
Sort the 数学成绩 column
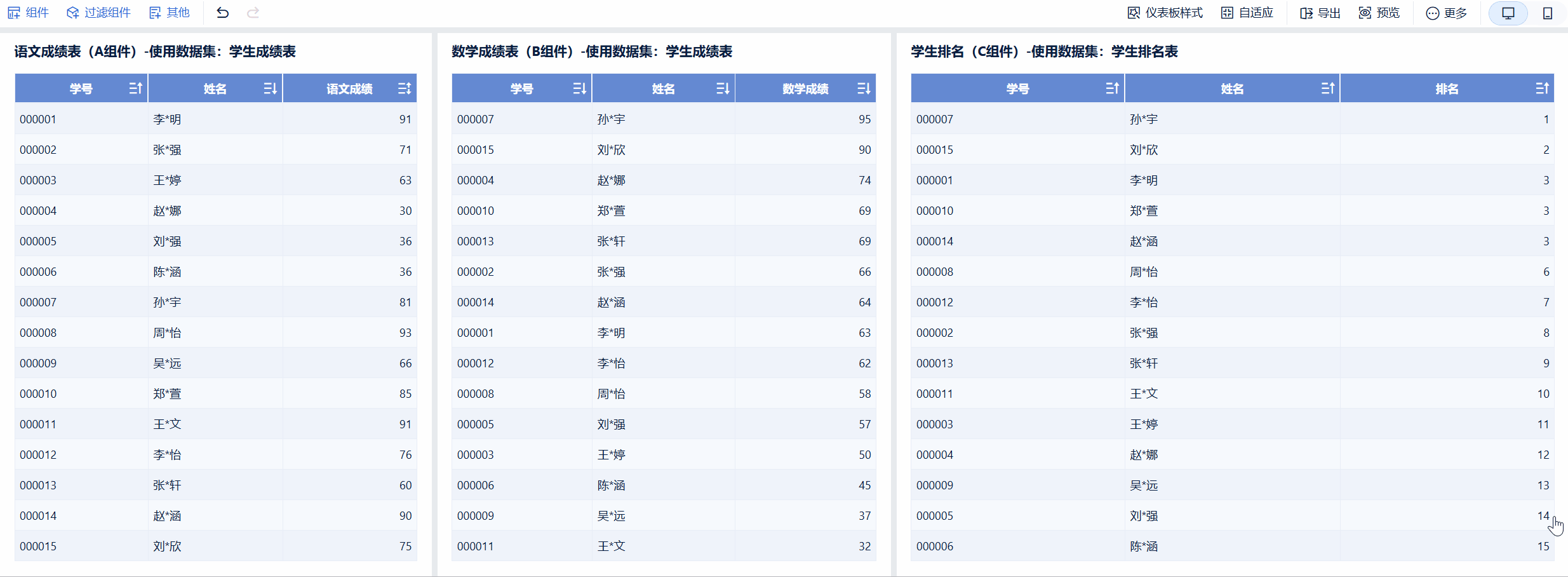pos(864,88)
